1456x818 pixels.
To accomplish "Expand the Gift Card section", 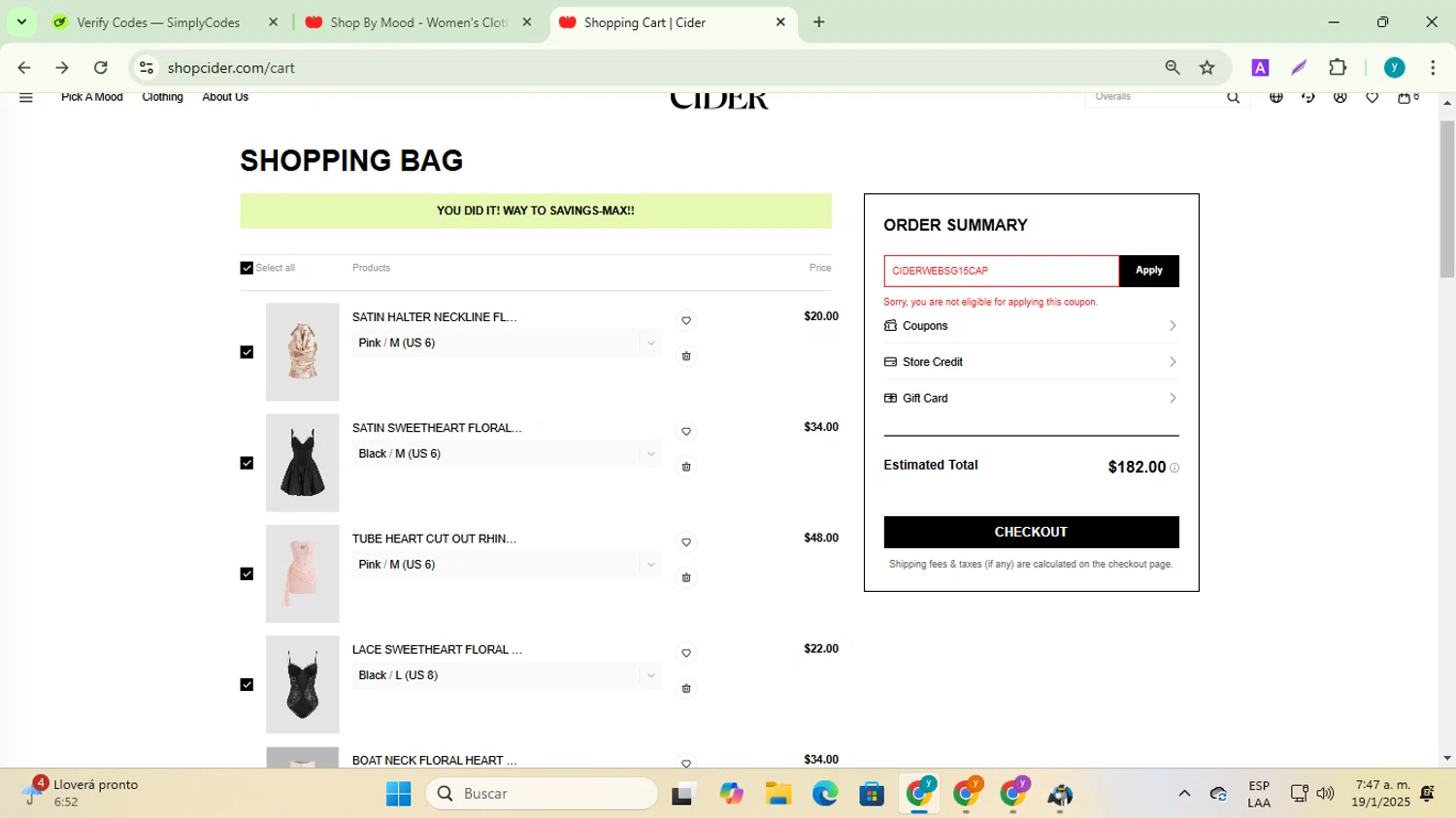I will pos(1031,398).
